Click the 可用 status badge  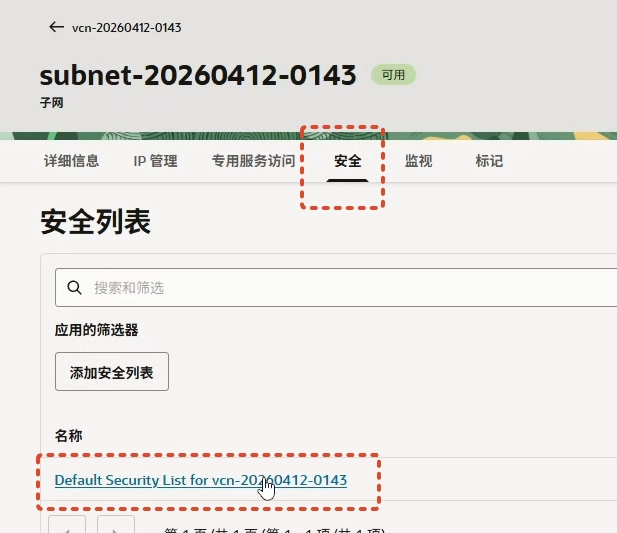pos(393,75)
